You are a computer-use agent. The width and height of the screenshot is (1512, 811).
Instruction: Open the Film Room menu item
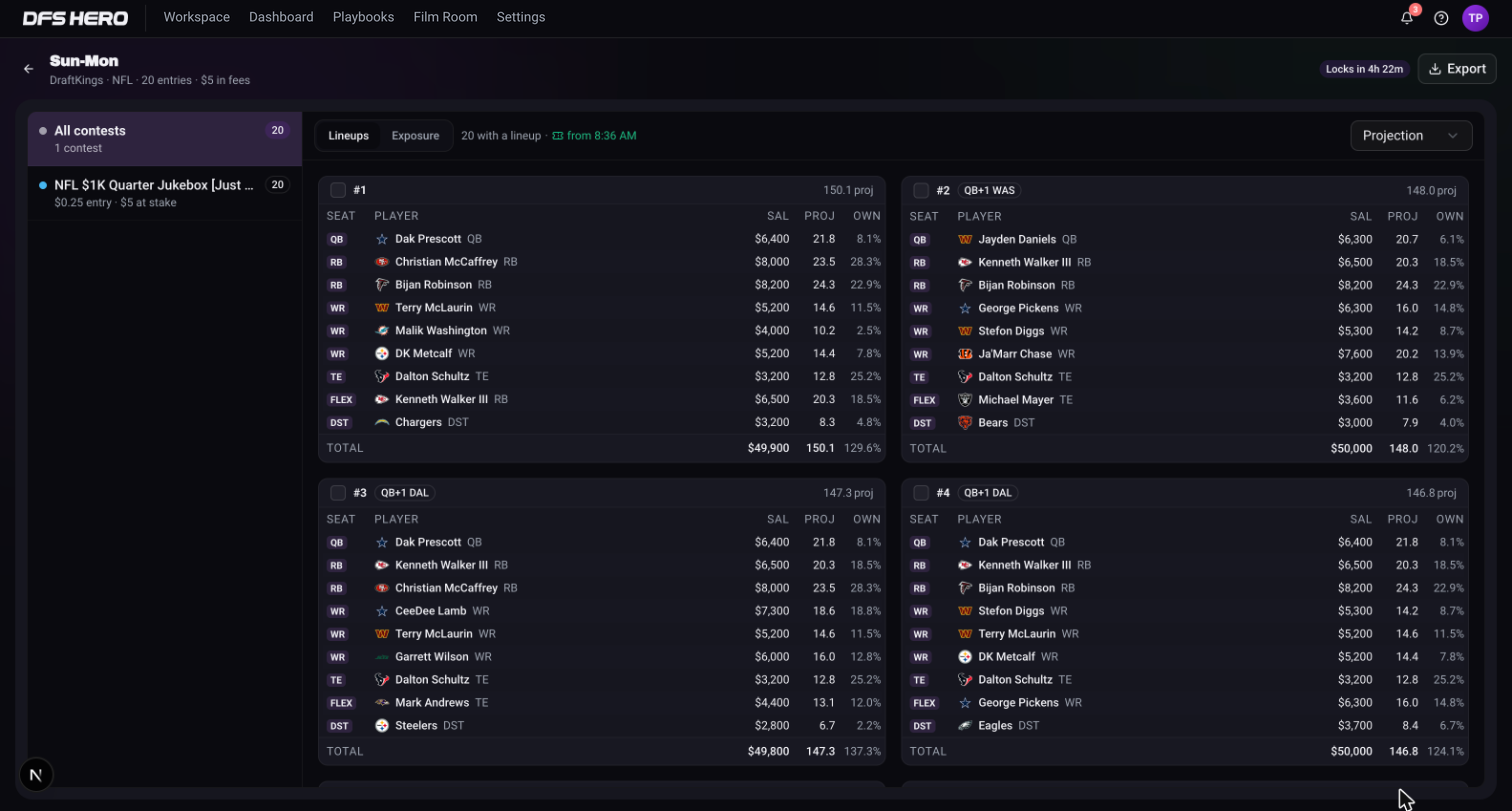coord(445,17)
